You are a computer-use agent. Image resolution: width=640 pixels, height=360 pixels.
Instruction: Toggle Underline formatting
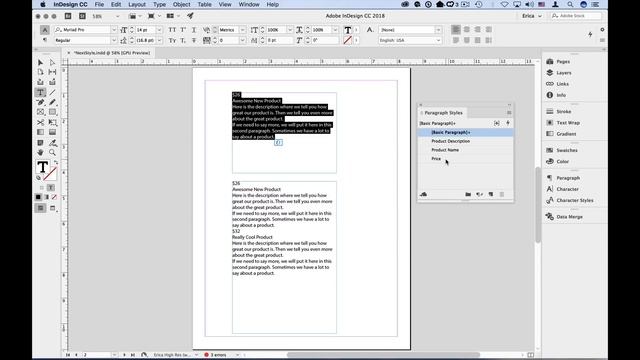(194, 30)
